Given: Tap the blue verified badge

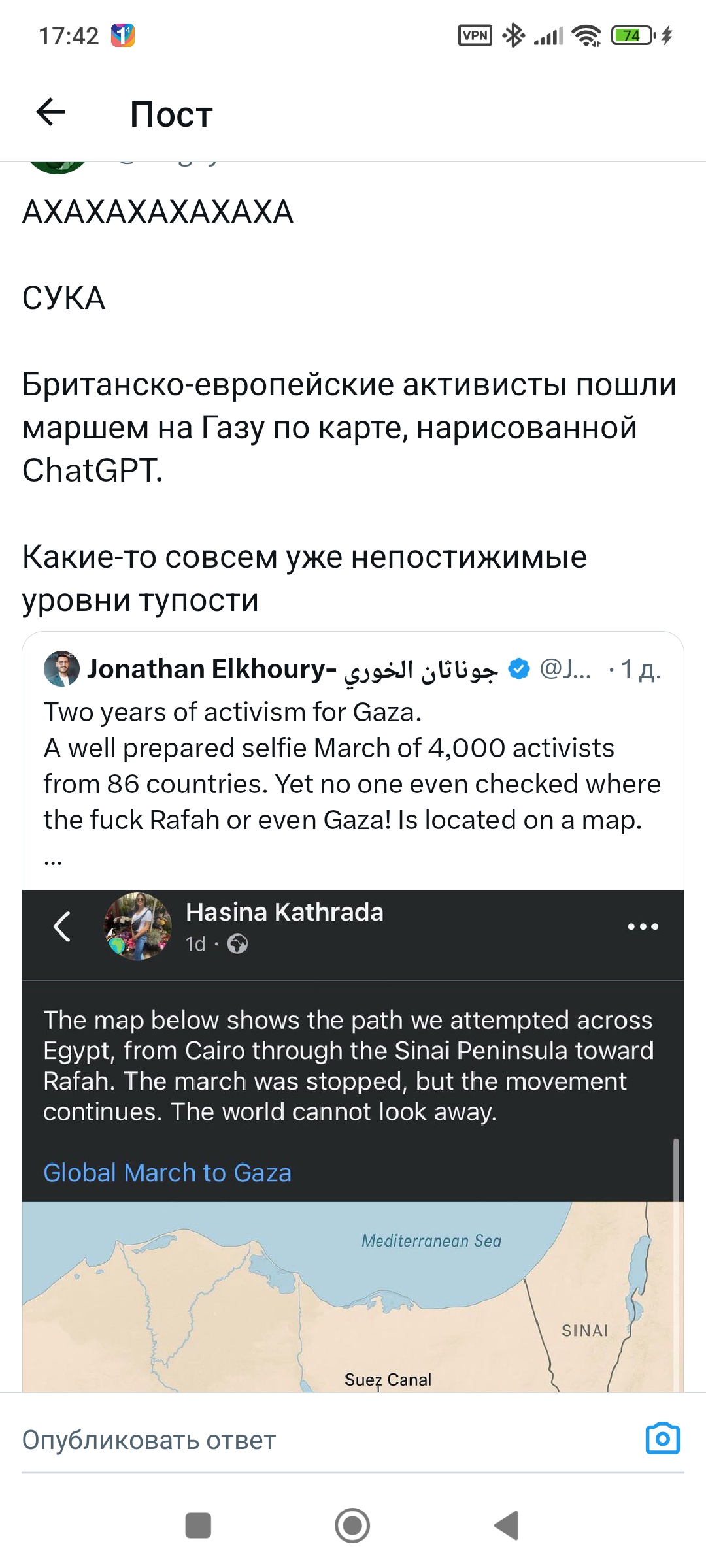Looking at the screenshot, I should pos(519,669).
